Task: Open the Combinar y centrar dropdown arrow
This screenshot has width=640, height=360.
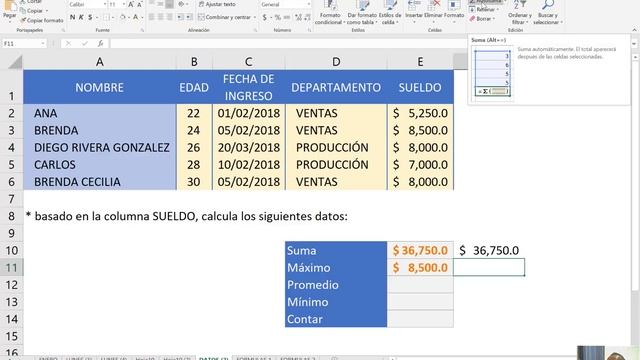Action: (254, 17)
